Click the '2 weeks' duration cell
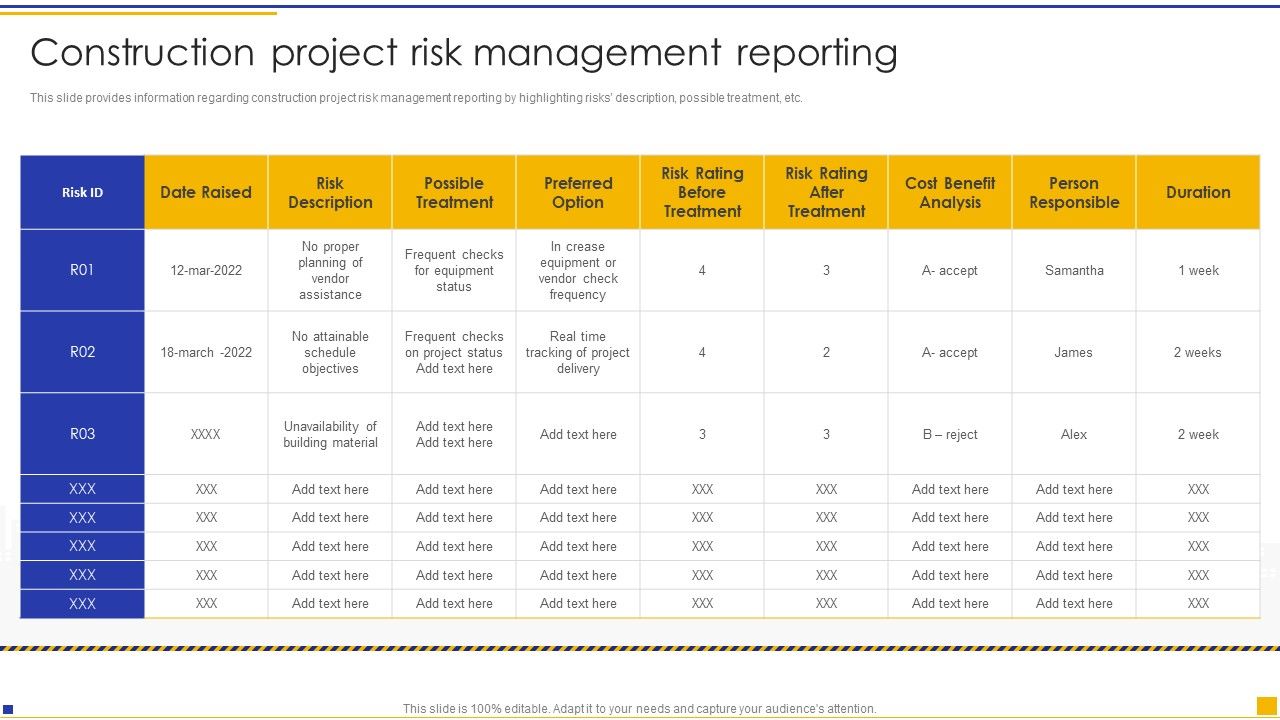The height and width of the screenshot is (720, 1280). [x=1198, y=352]
